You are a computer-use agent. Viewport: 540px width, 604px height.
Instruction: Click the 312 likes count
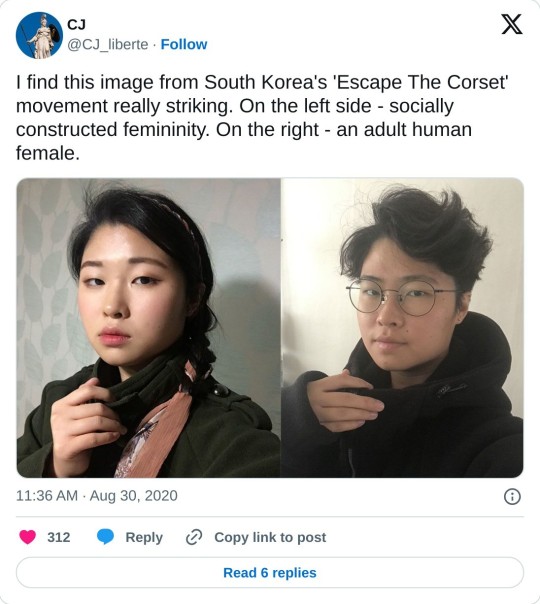(x=59, y=537)
